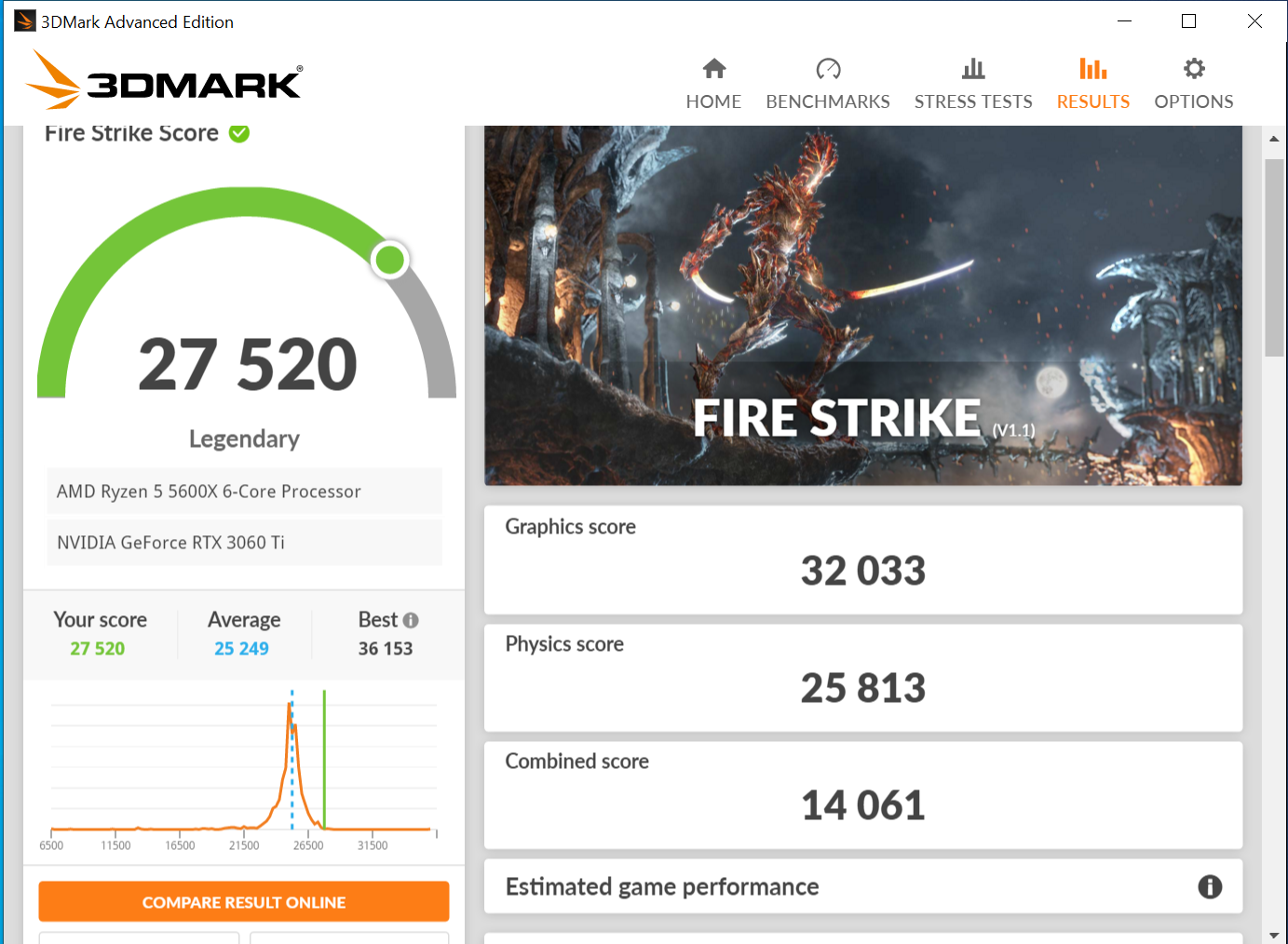Click the green your-score marker line in chart
This screenshot has height=944, width=1288.
[x=324, y=759]
